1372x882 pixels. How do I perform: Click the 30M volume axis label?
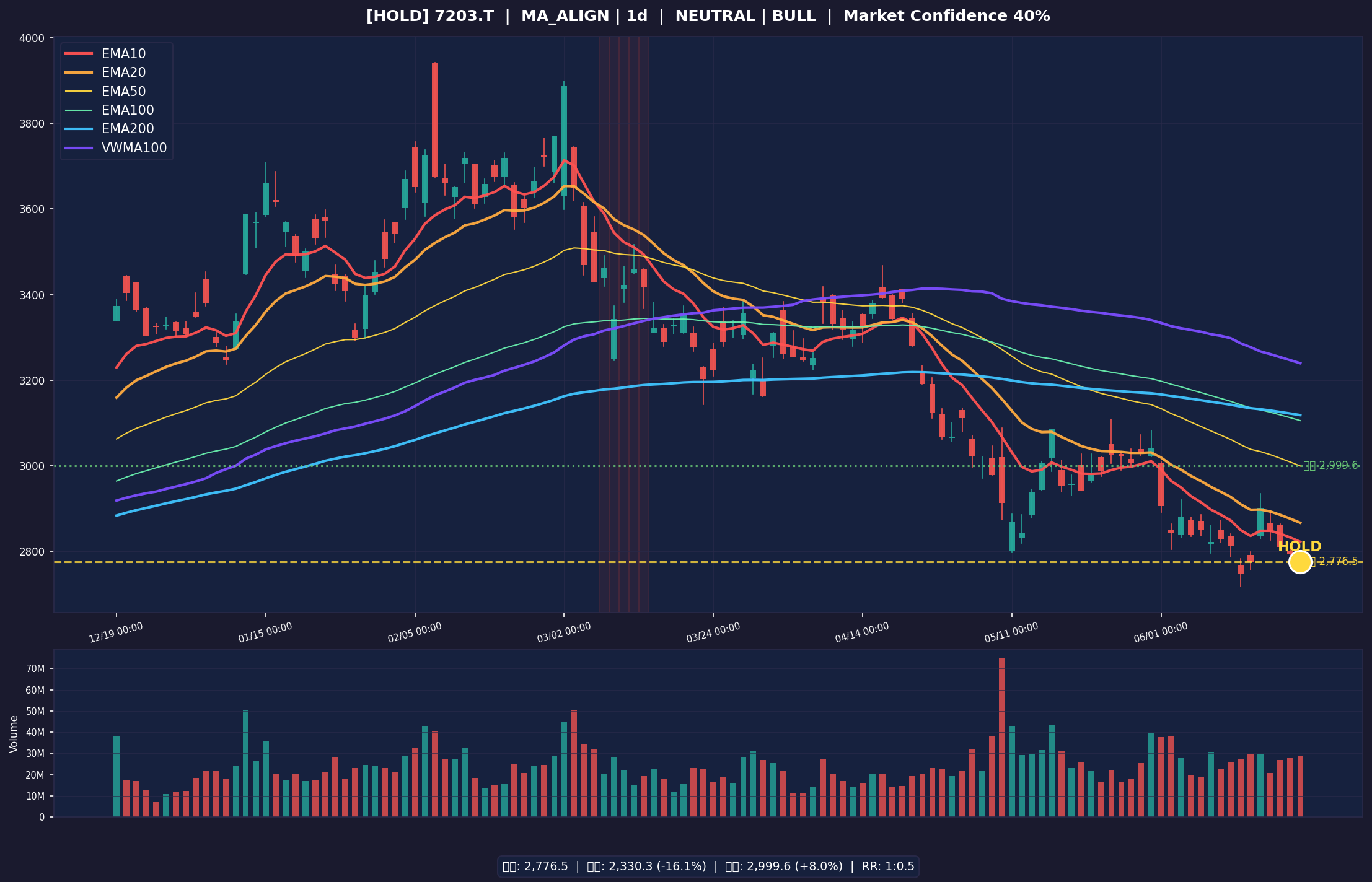coord(35,754)
